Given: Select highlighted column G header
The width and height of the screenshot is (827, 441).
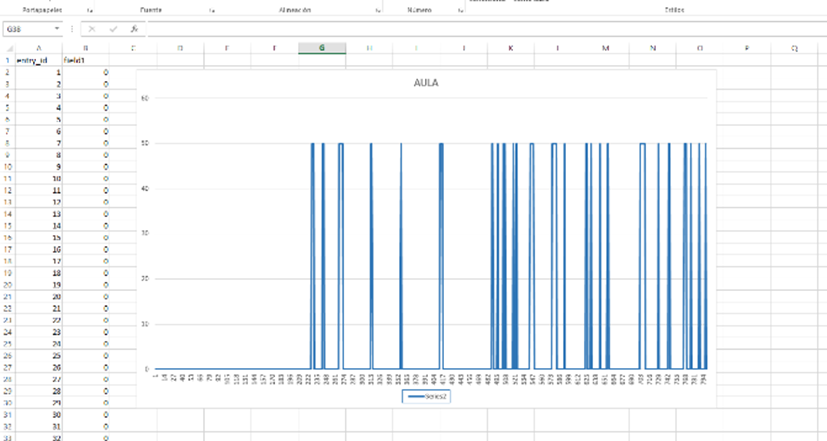Looking at the screenshot, I should tap(322, 48).
